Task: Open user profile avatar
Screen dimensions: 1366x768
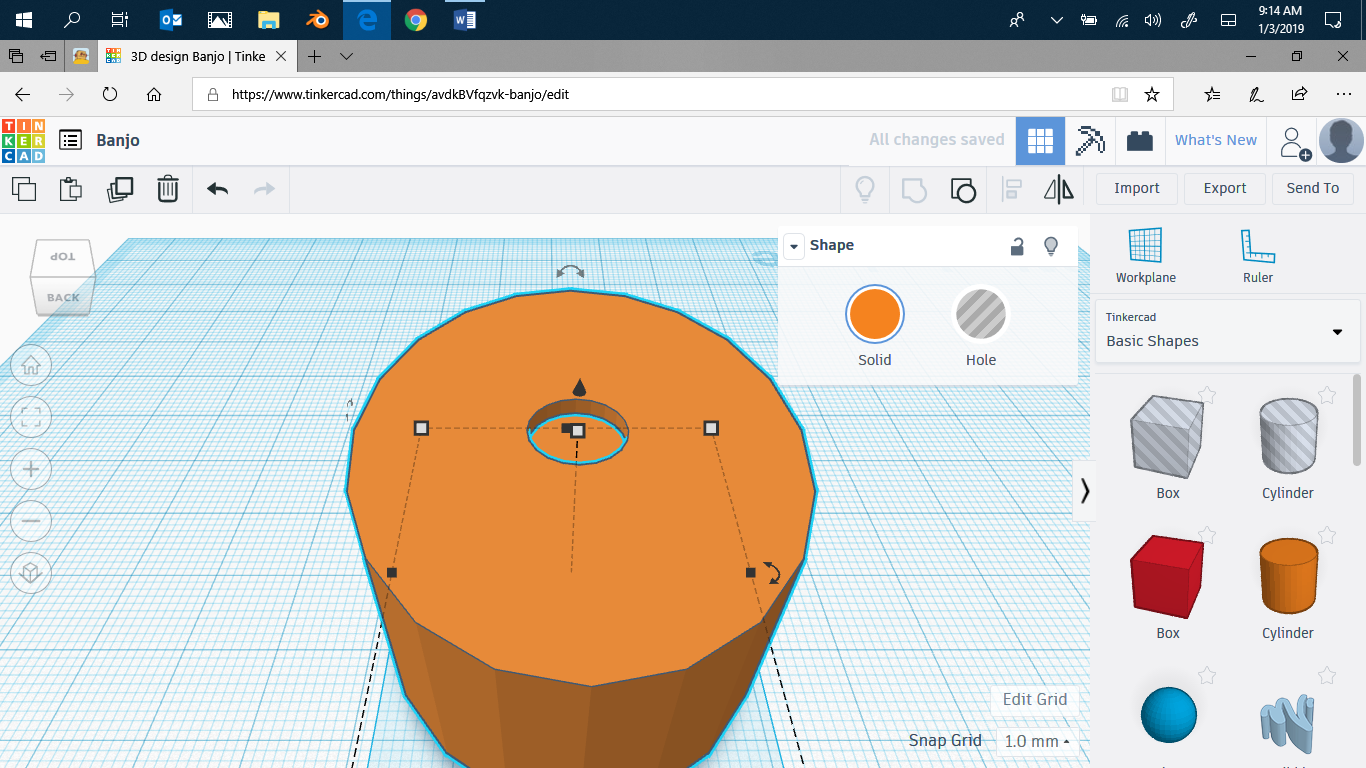Action: tap(1341, 141)
